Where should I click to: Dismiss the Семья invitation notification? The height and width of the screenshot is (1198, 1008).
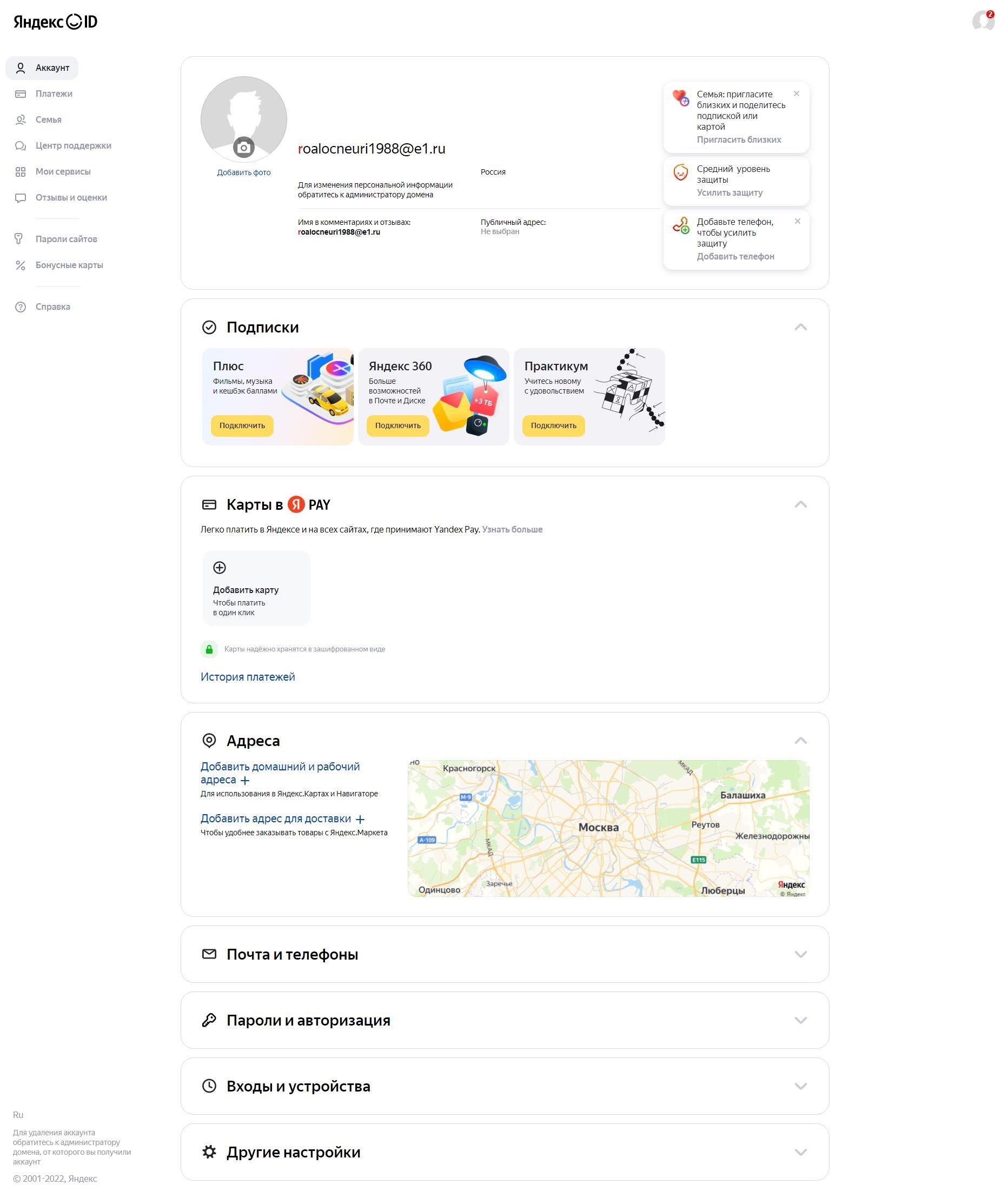[796, 94]
